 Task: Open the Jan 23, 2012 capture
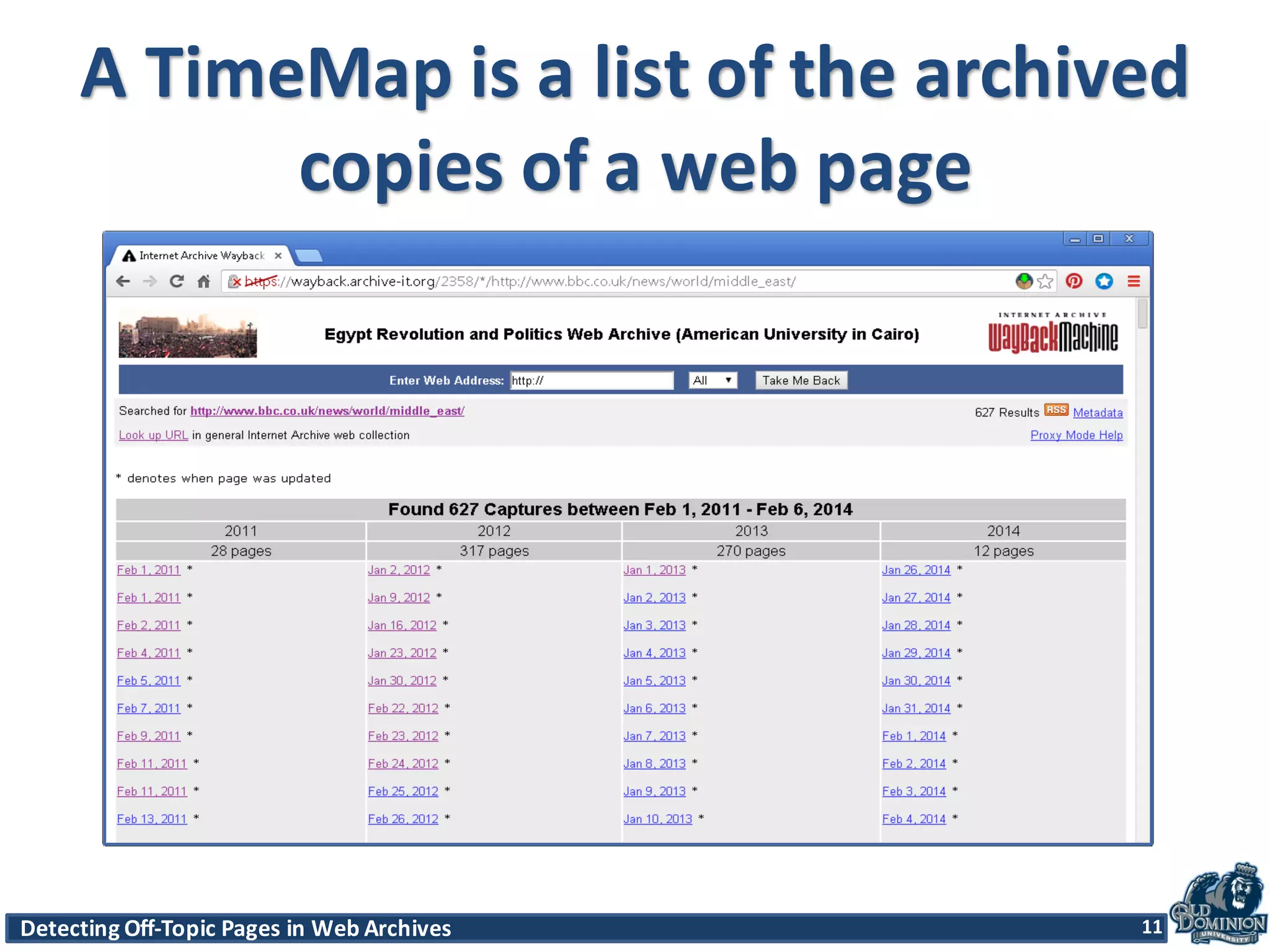(x=402, y=653)
